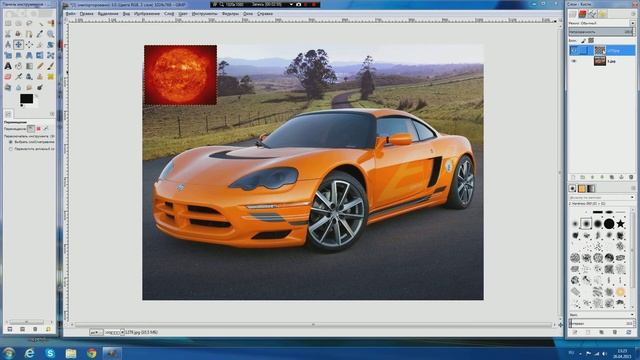
Task: Anchor the floating layer
Action: pos(621,177)
